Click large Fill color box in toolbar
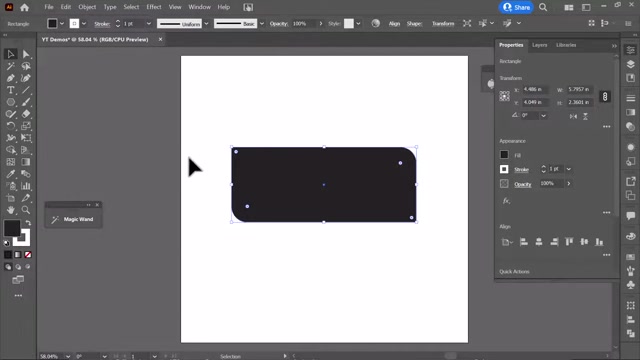Screen dimensions: 640x360 (x=12, y=228)
